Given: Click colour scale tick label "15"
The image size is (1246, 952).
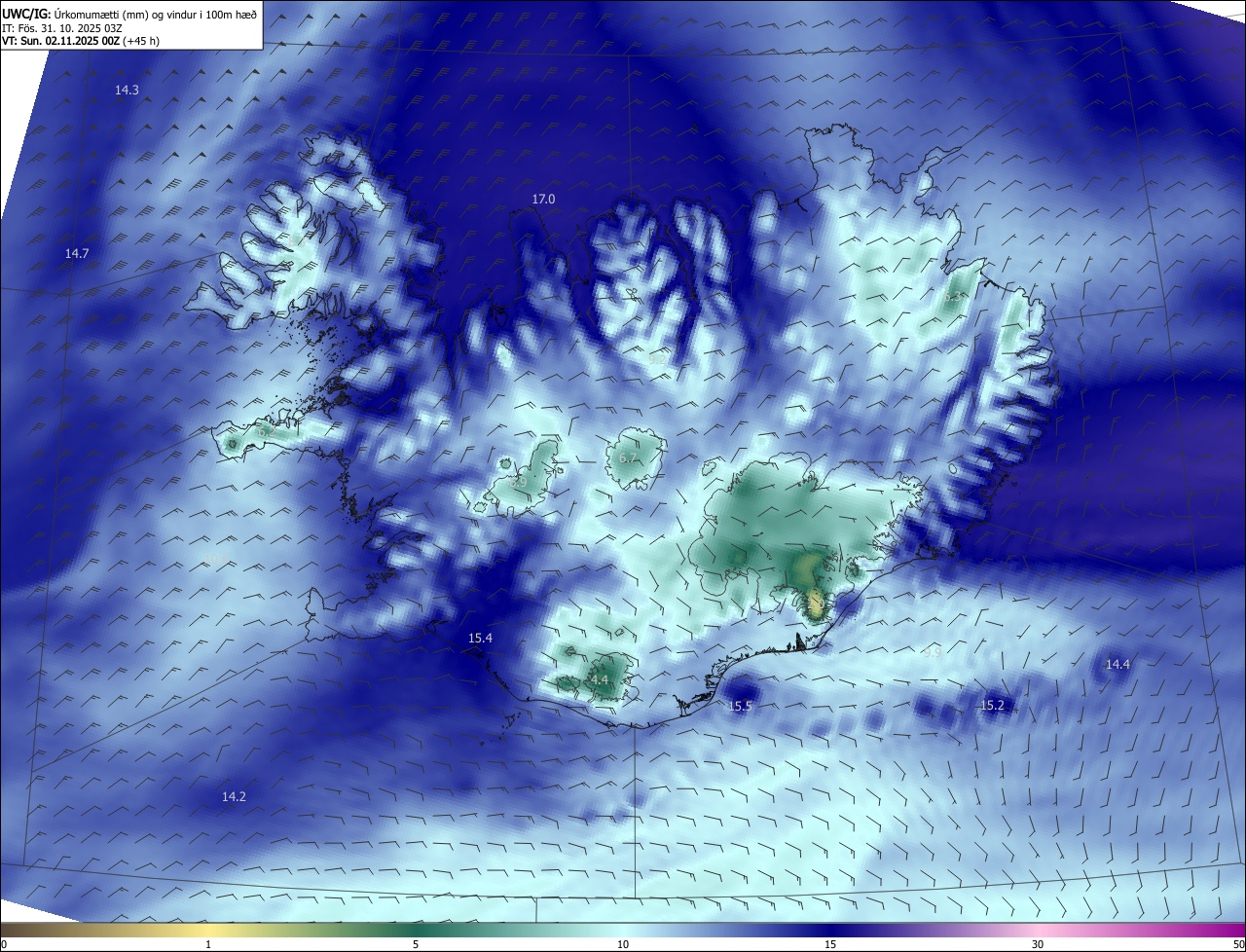Looking at the screenshot, I should [830, 944].
